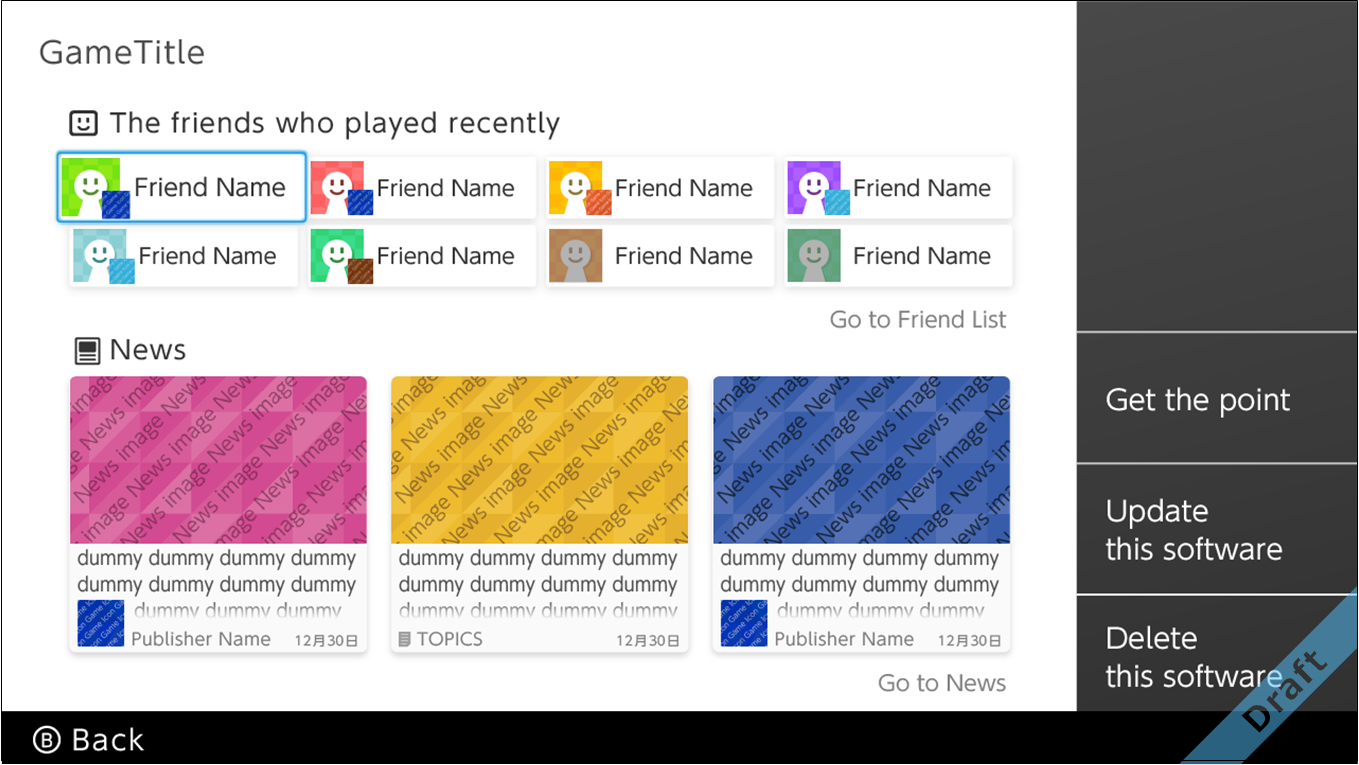Viewport: 1359px width, 765px height.
Task: Follow the Go to Friend List link
Action: click(918, 320)
